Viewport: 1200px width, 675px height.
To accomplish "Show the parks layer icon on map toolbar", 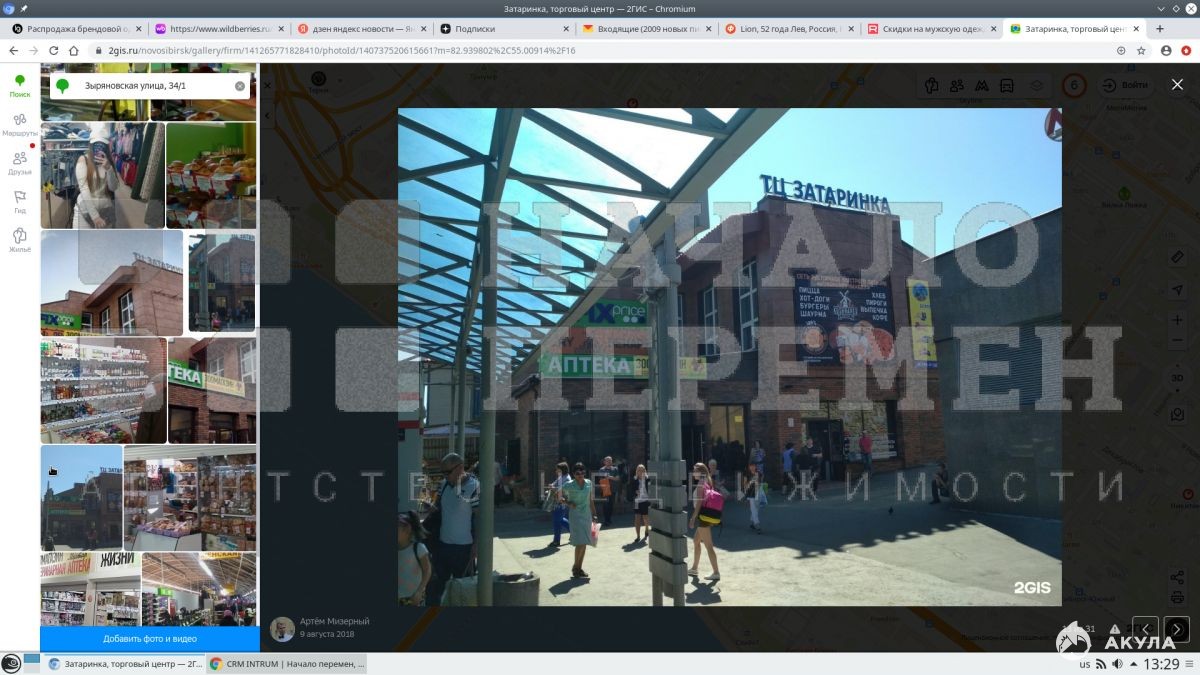I will (932, 85).
